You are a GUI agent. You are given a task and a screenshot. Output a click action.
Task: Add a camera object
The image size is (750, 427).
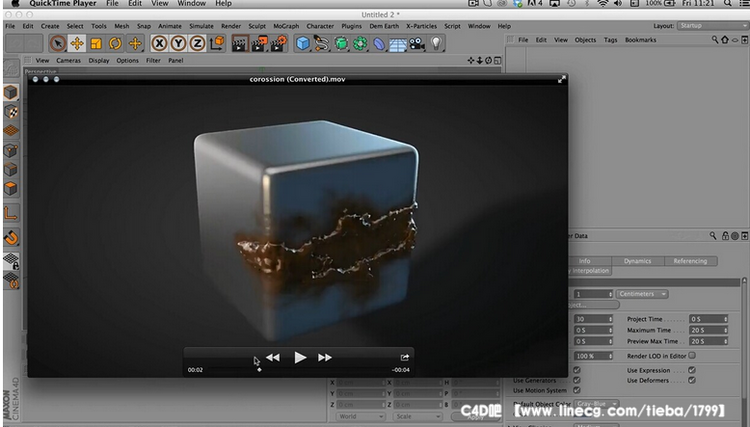pos(417,44)
